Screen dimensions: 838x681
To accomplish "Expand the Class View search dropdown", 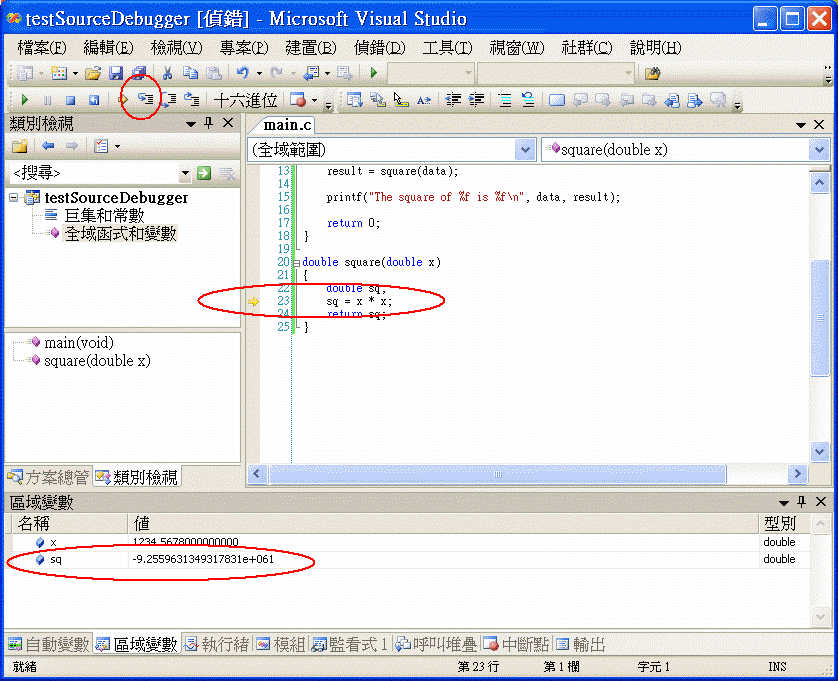I will click(x=185, y=173).
